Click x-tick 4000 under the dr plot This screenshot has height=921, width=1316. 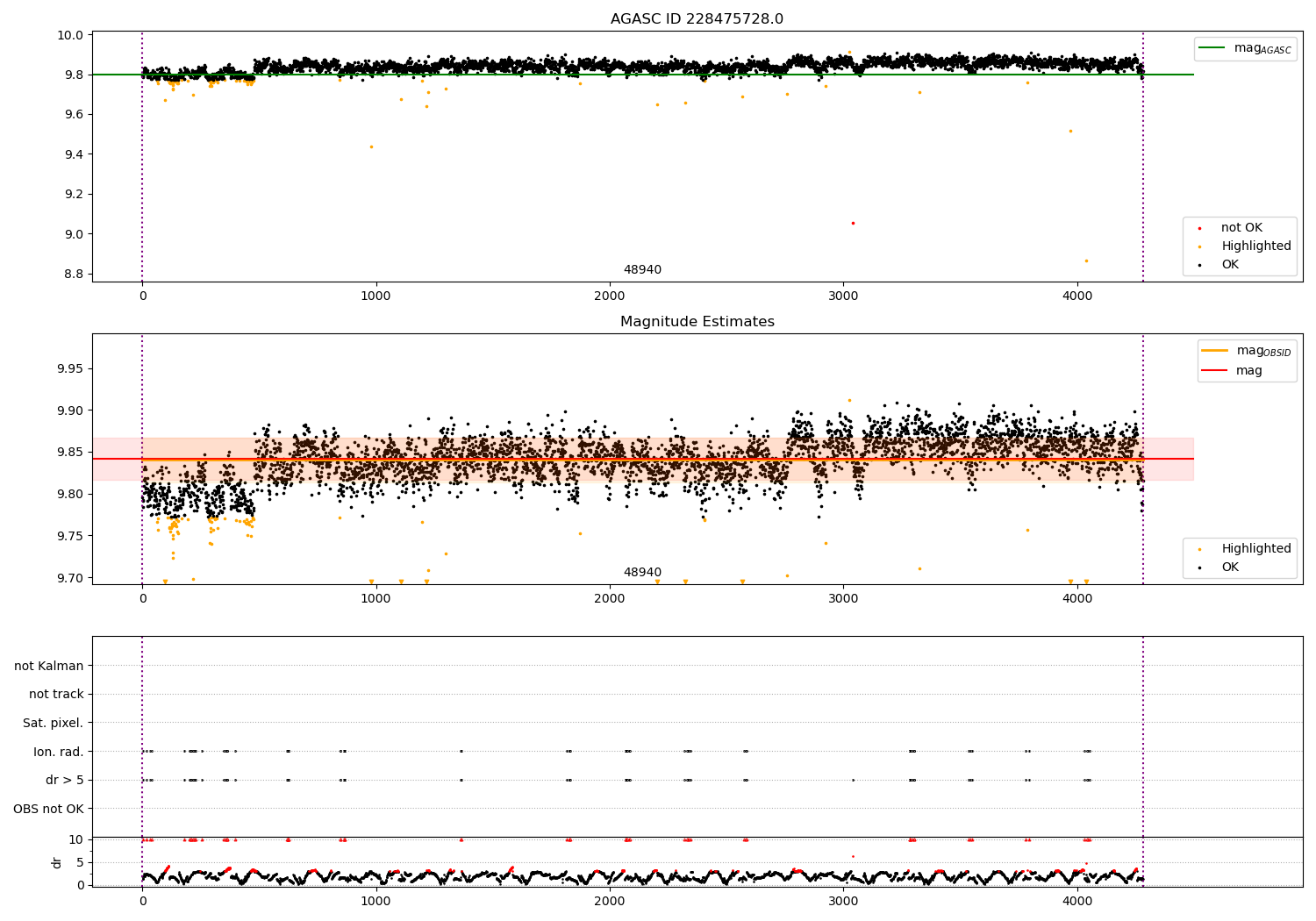point(1077,902)
